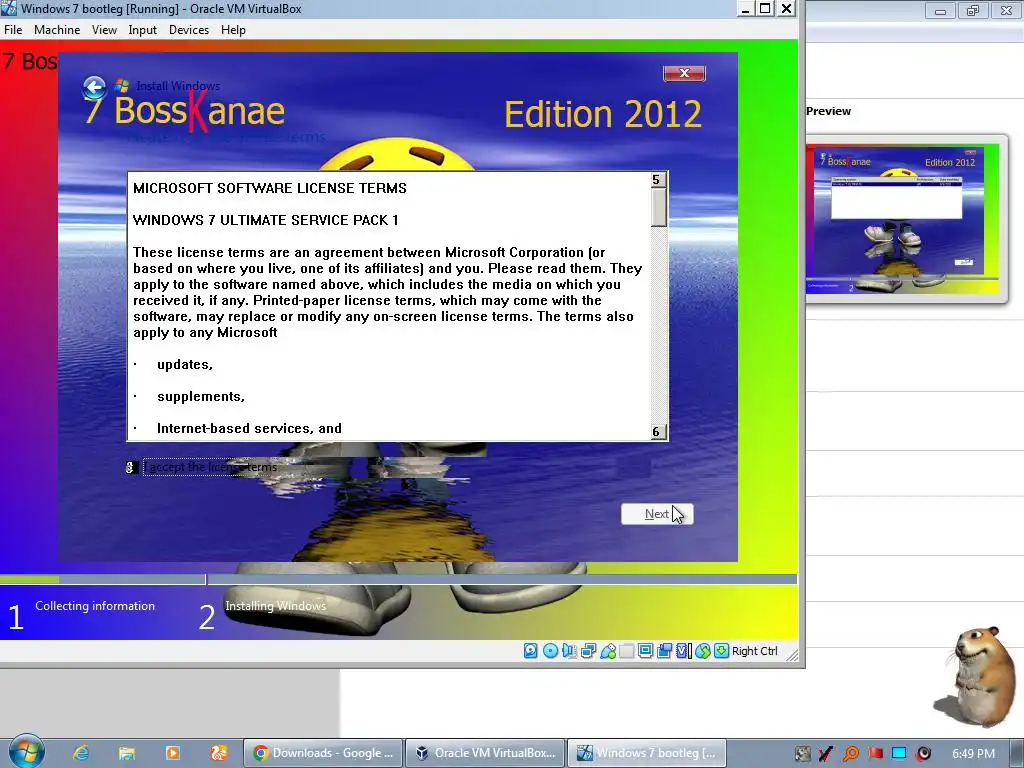Screen dimensions: 1024x768
Task: Click the display settings indicator icon
Action: click(645, 650)
